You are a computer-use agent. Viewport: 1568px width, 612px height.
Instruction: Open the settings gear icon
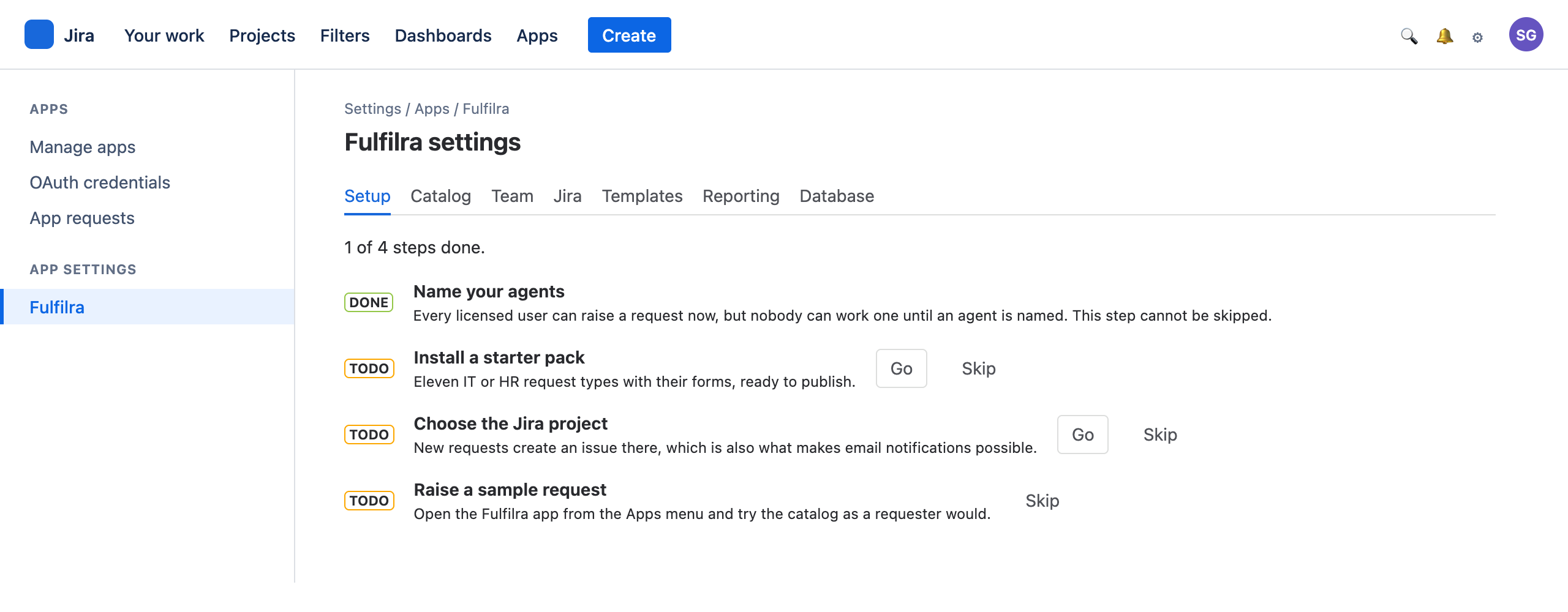tap(1477, 37)
